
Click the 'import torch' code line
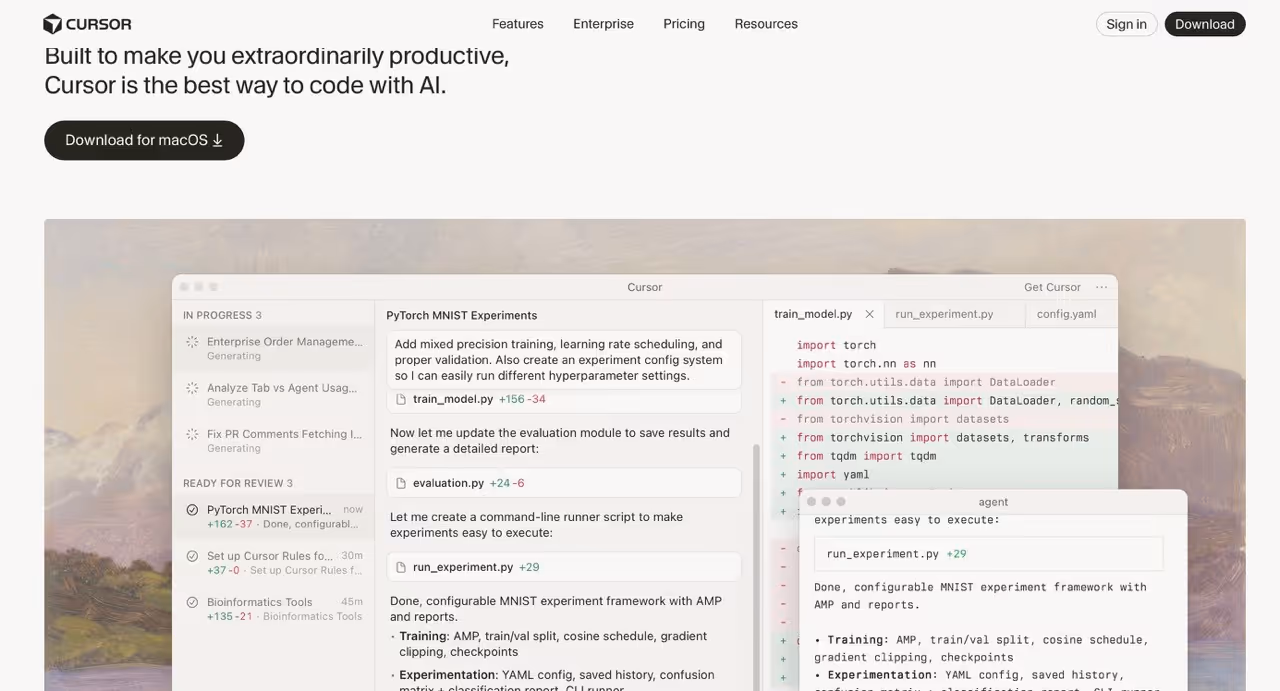point(836,345)
